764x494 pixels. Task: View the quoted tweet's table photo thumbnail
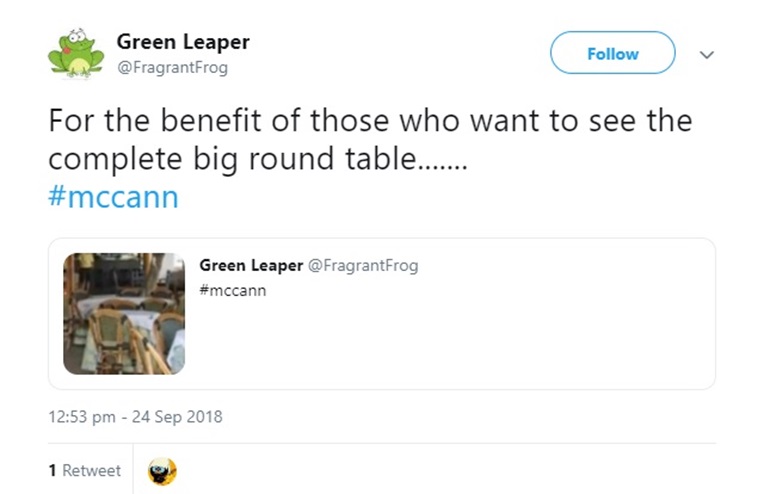coord(124,313)
